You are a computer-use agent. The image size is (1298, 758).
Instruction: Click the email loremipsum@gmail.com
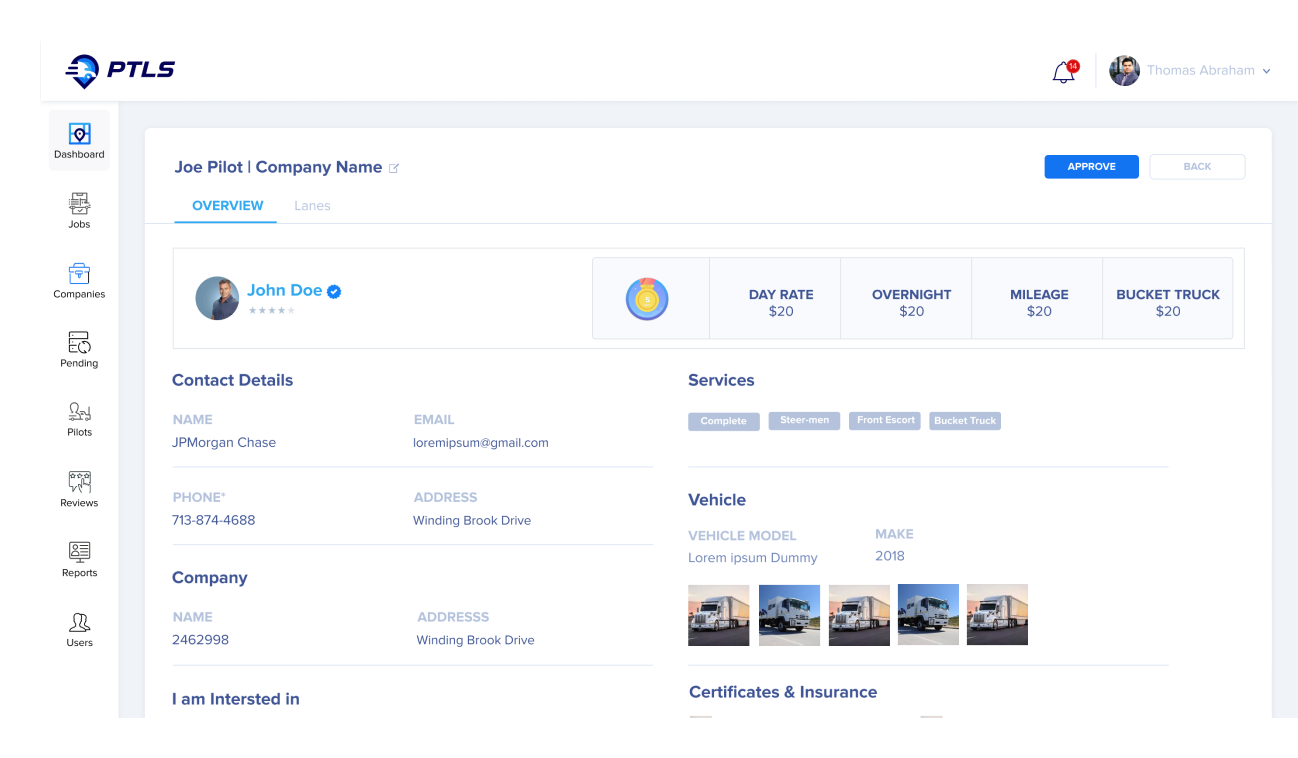[481, 443]
